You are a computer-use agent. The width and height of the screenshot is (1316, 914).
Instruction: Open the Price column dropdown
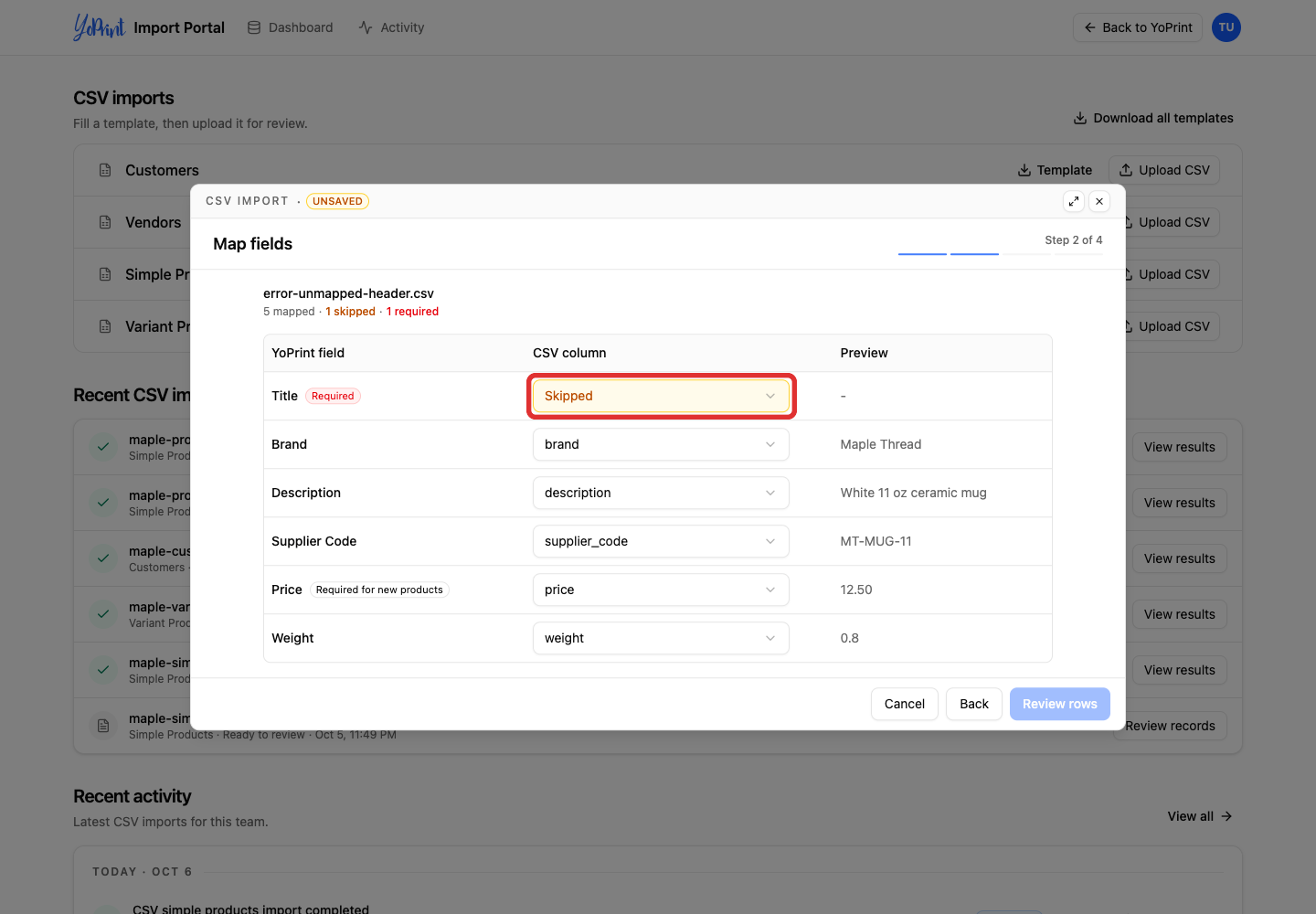[x=661, y=590]
